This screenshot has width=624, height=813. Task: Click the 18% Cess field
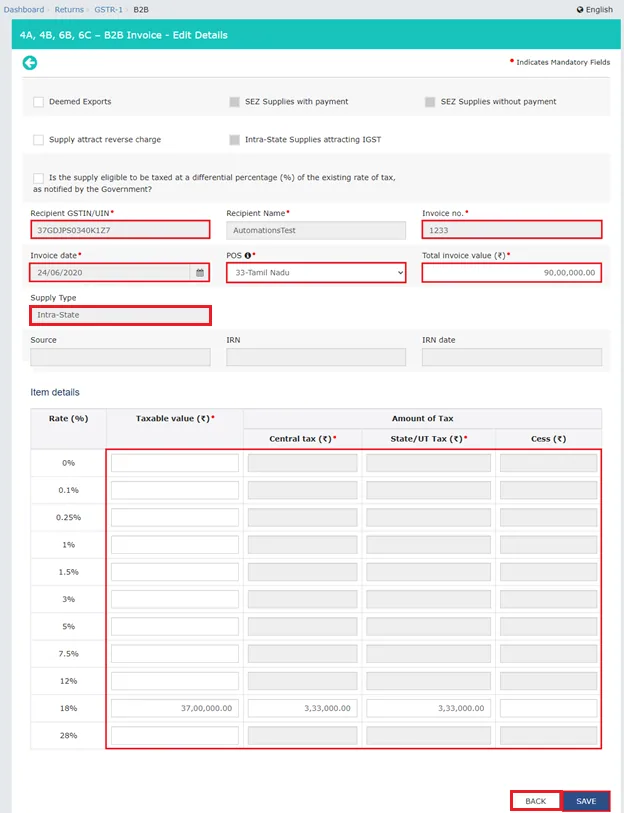tap(548, 708)
